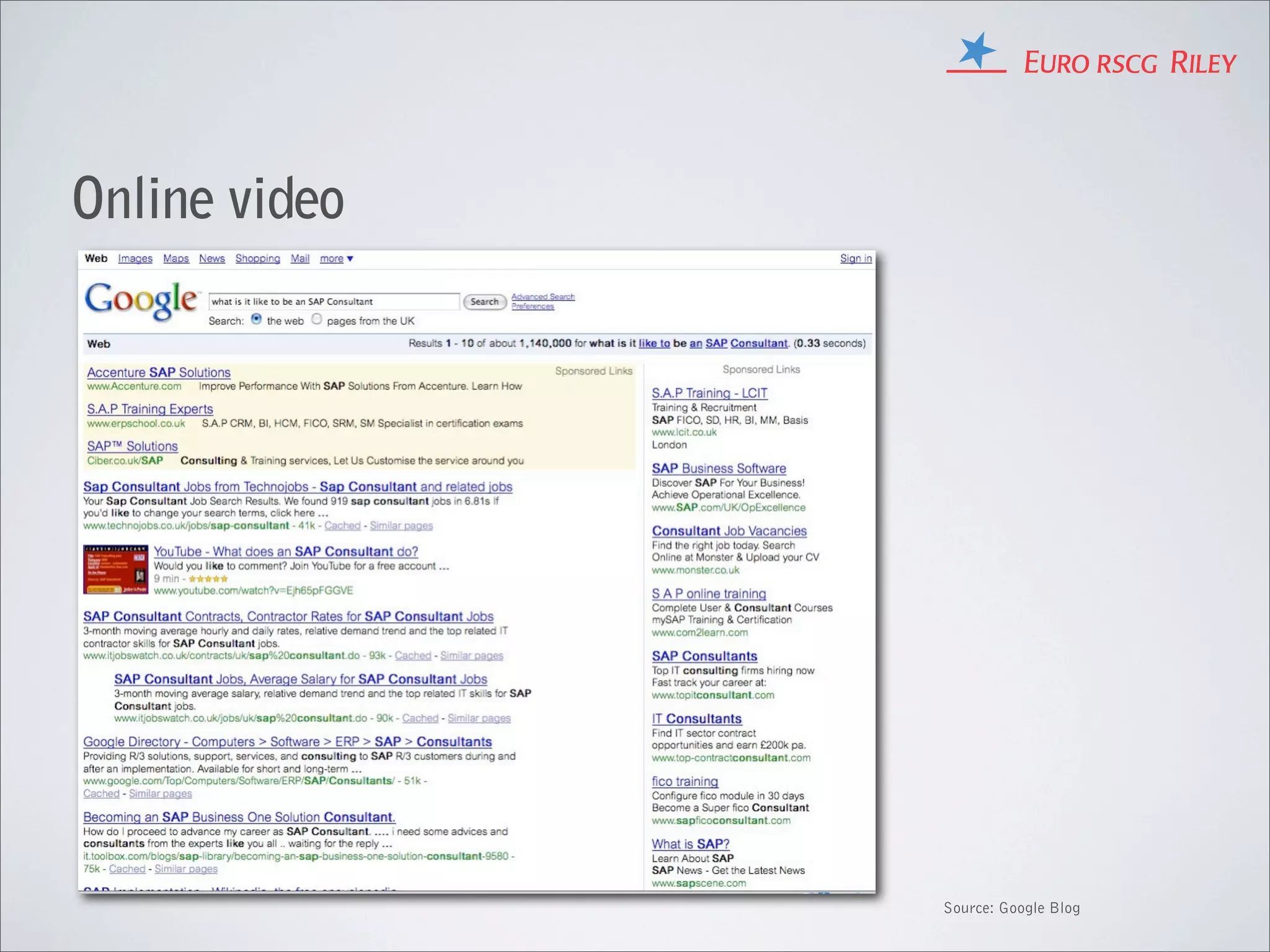Click the www.youtube.com/watch?v=Ejh65pFGGVE URL text
Screen dimensions: 1270x952
[254, 591]
